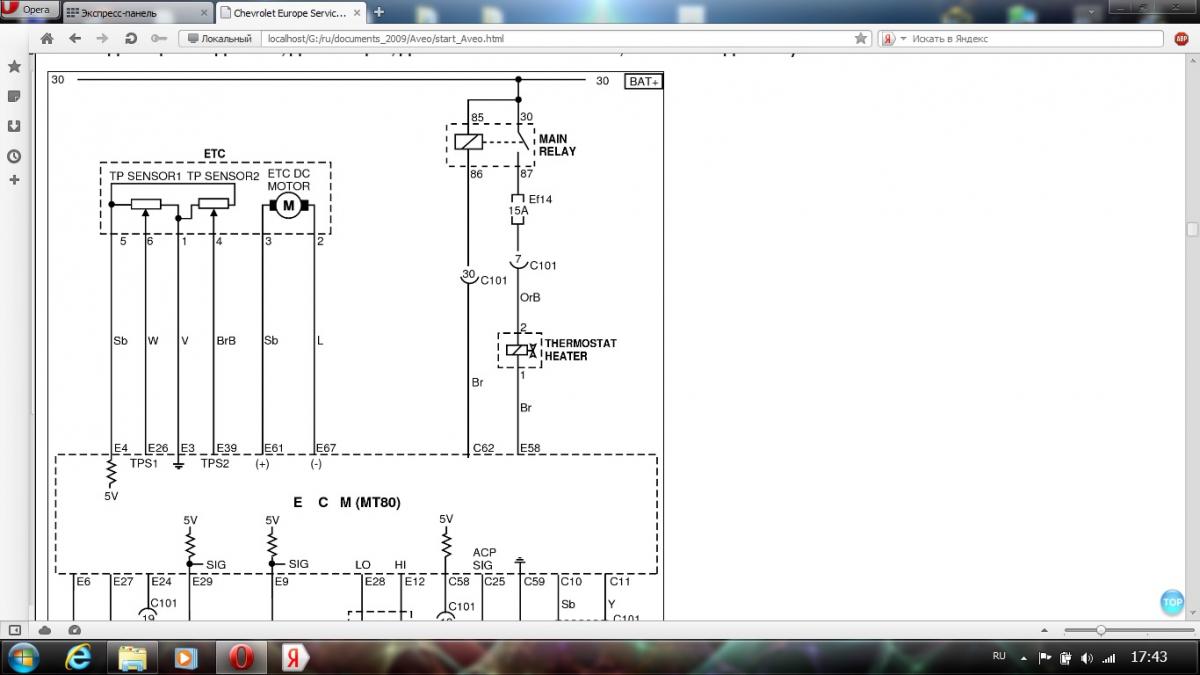This screenshot has height=675, width=1200.
Task: Click the Искать в Яндекс search field
Action: [1035, 38]
